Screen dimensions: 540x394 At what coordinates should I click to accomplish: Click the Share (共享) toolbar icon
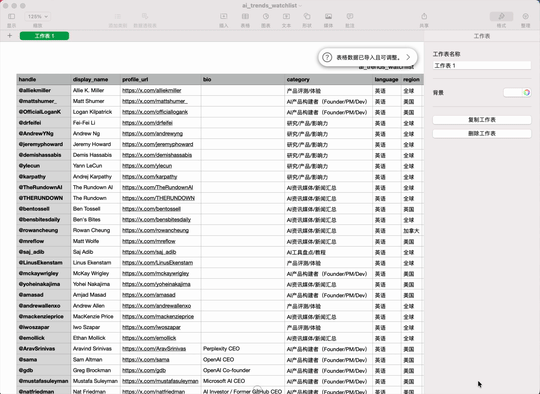pyautogui.click(x=424, y=17)
